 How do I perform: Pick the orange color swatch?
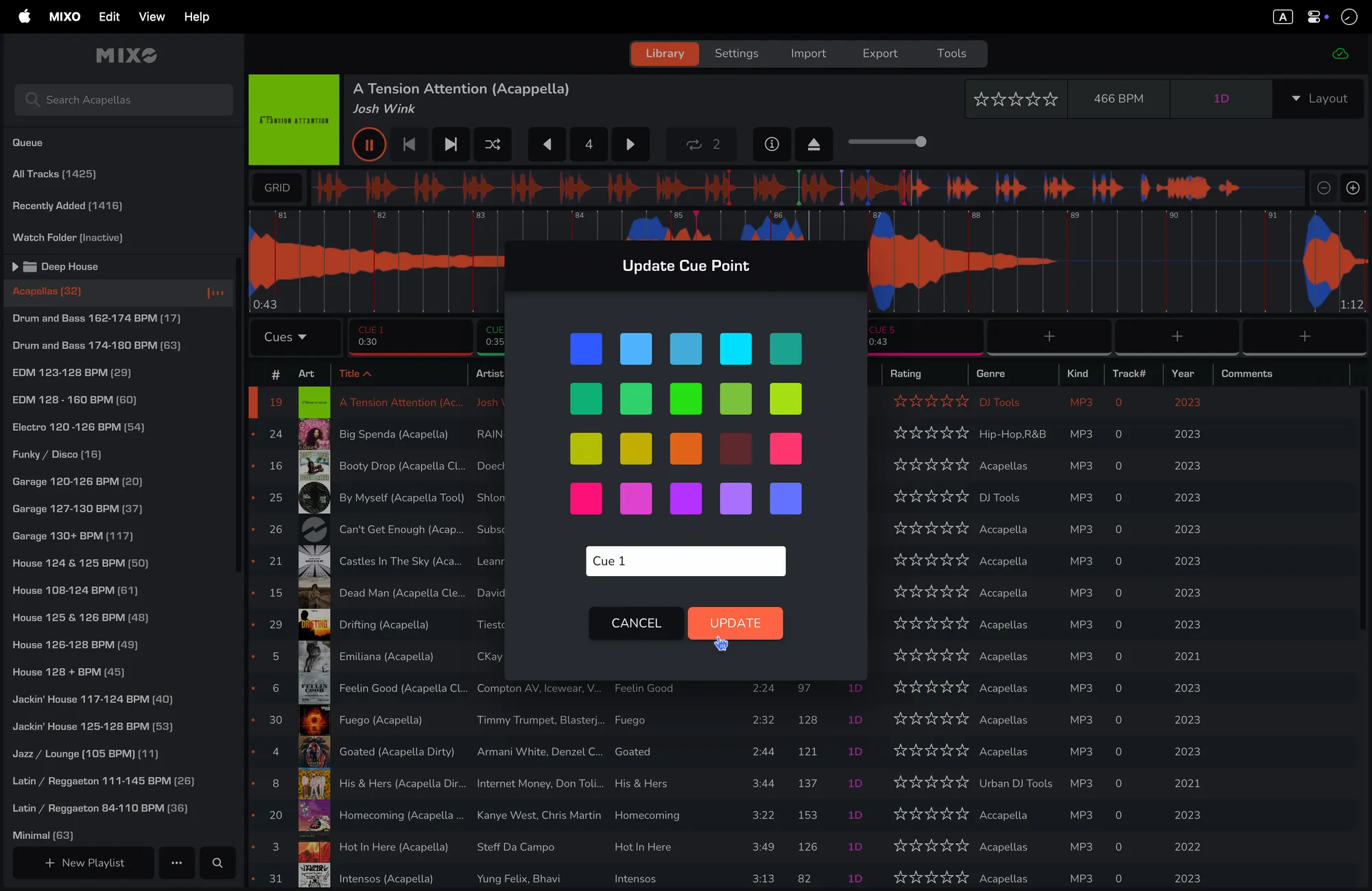(685, 449)
